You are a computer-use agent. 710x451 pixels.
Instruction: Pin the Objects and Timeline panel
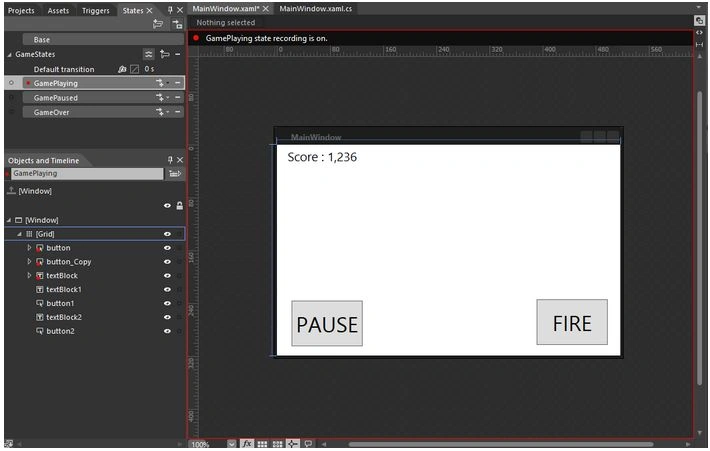click(x=170, y=160)
